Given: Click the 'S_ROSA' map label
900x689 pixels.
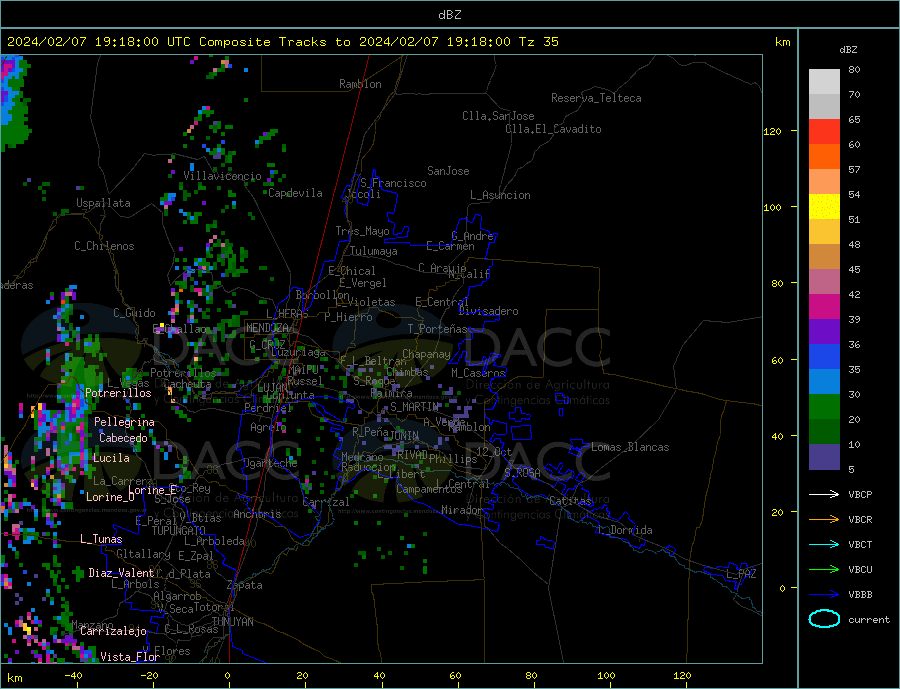Looking at the screenshot, I should [522, 473].
